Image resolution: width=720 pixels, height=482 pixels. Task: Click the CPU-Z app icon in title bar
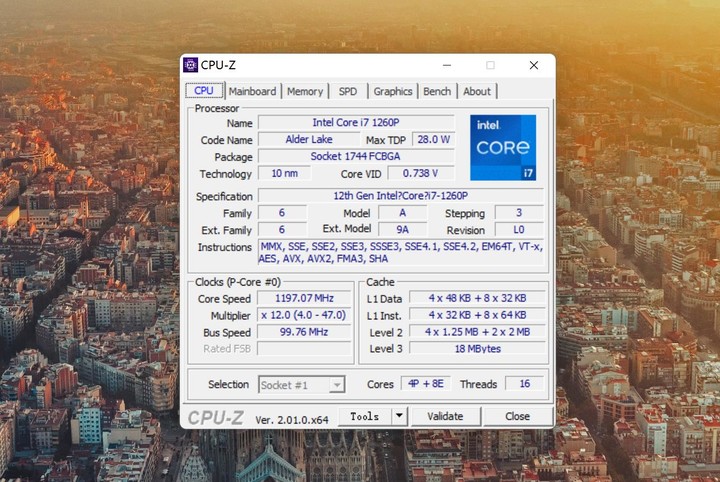point(190,65)
